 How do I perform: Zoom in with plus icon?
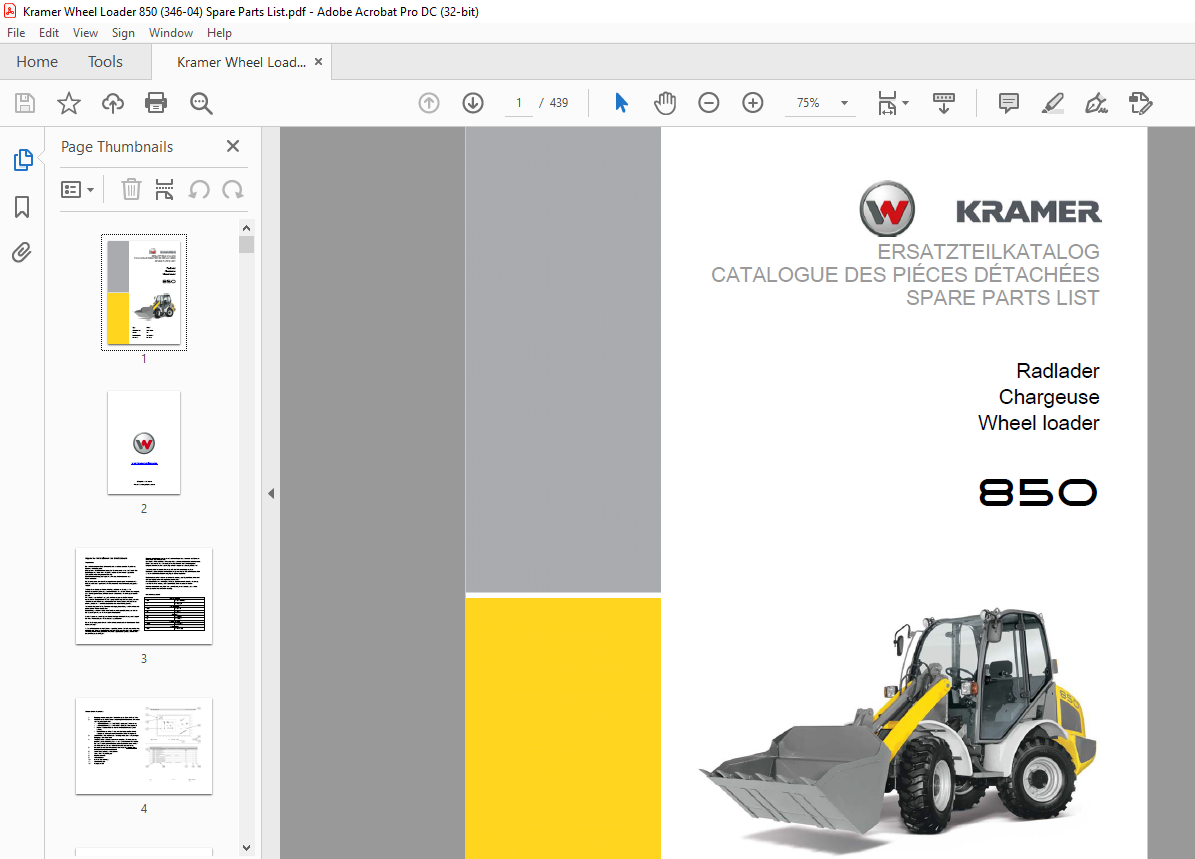tap(753, 103)
